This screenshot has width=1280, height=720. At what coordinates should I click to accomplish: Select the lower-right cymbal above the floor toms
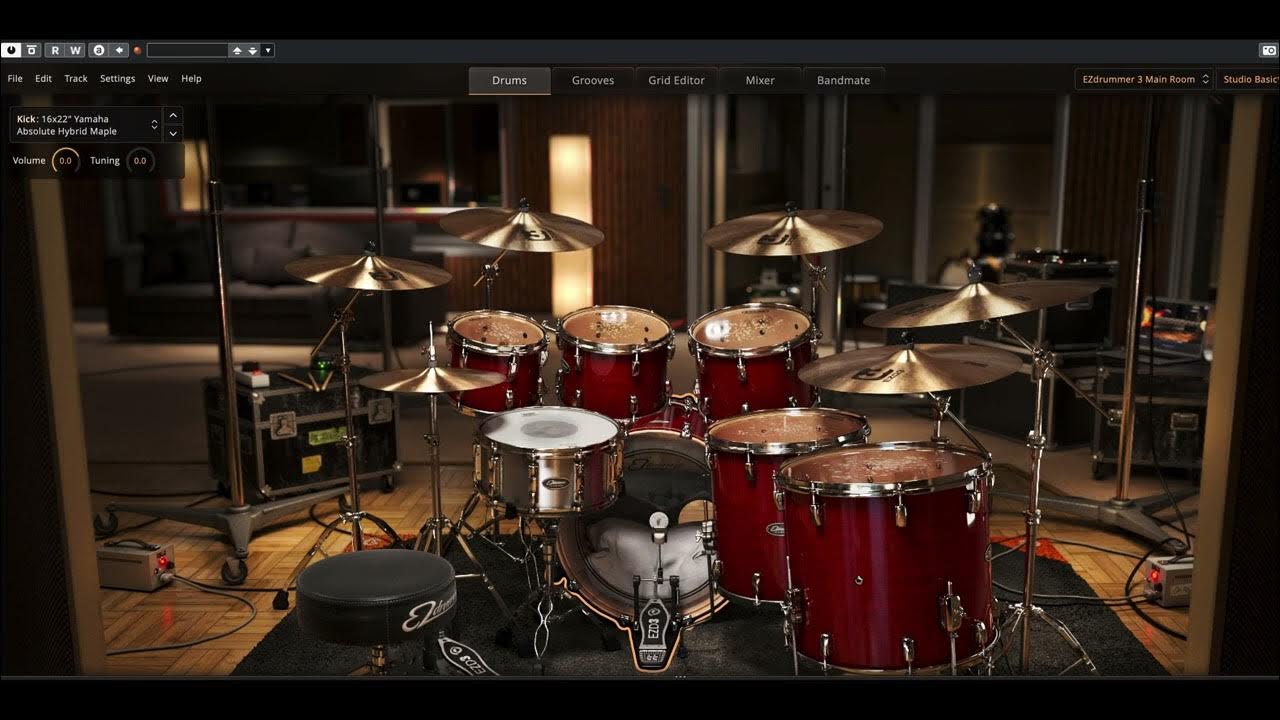(x=910, y=368)
